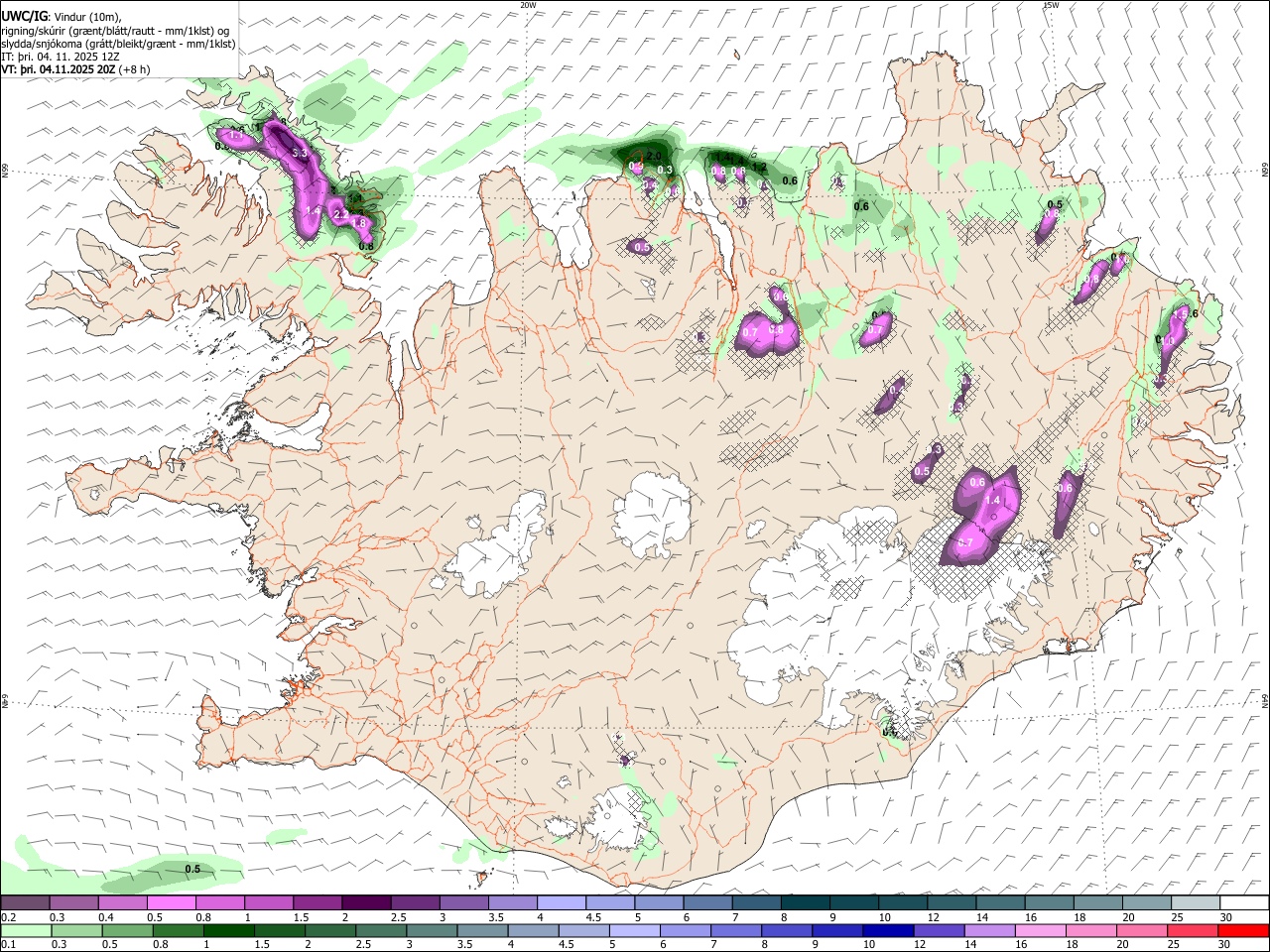The height and width of the screenshot is (952, 1270).
Task: Click the 0.5 rain value offshore southwest
Action: tap(193, 870)
